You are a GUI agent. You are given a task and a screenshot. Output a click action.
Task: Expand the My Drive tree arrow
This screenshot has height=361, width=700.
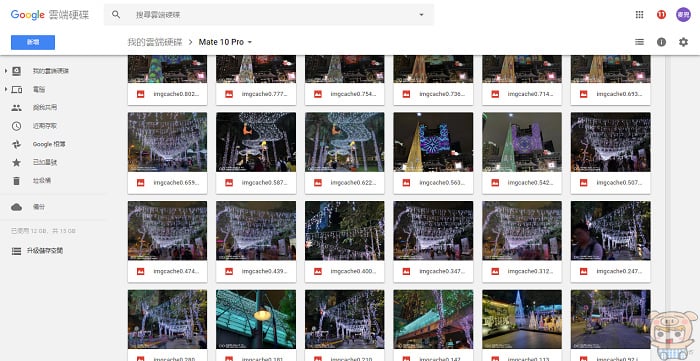click(6, 71)
